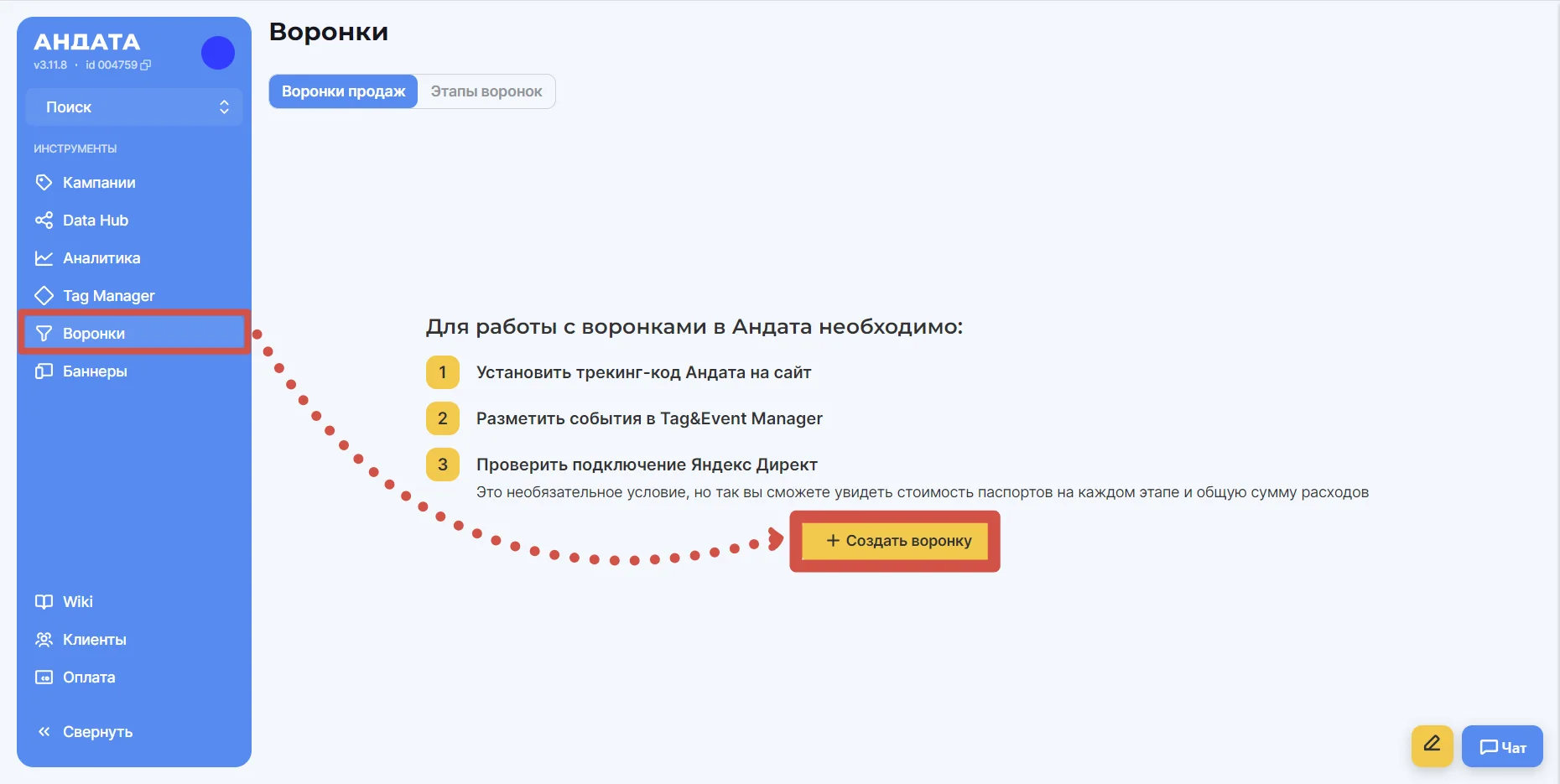Click the Оплата card icon
1560x784 pixels.
point(44,677)
